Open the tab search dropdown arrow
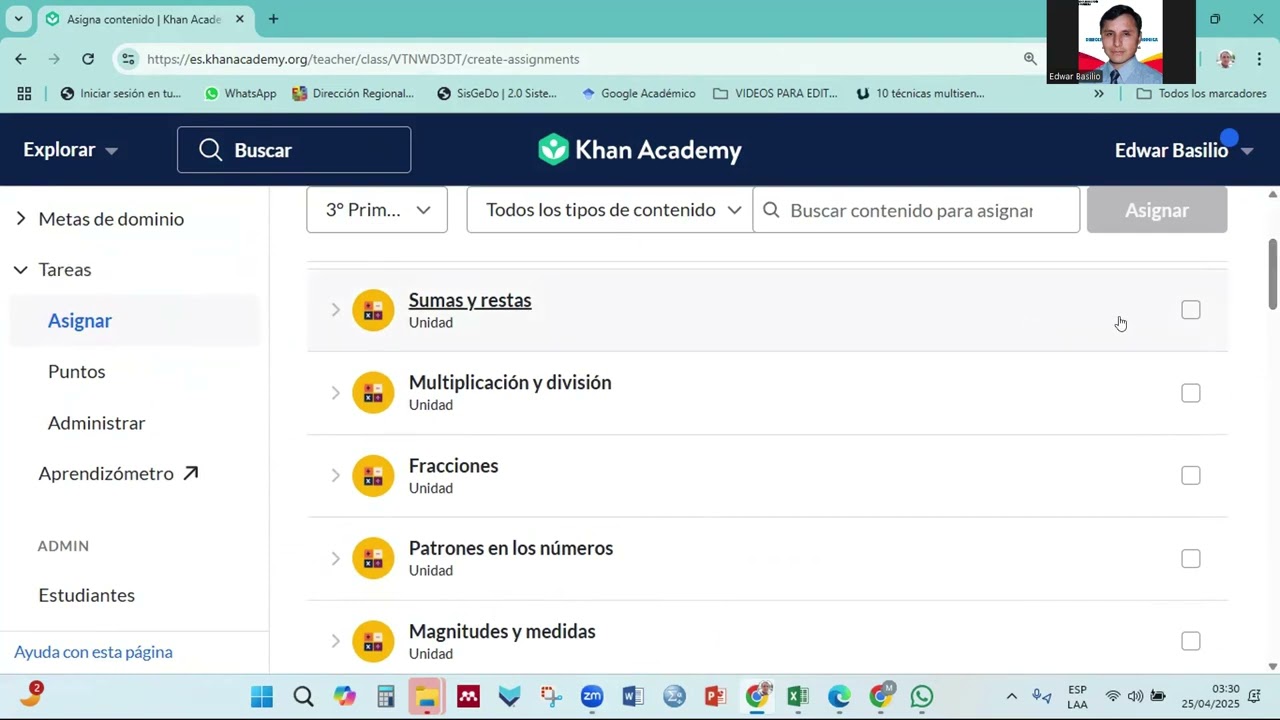Screen dimensions: 1280x720 pos(19,19)
